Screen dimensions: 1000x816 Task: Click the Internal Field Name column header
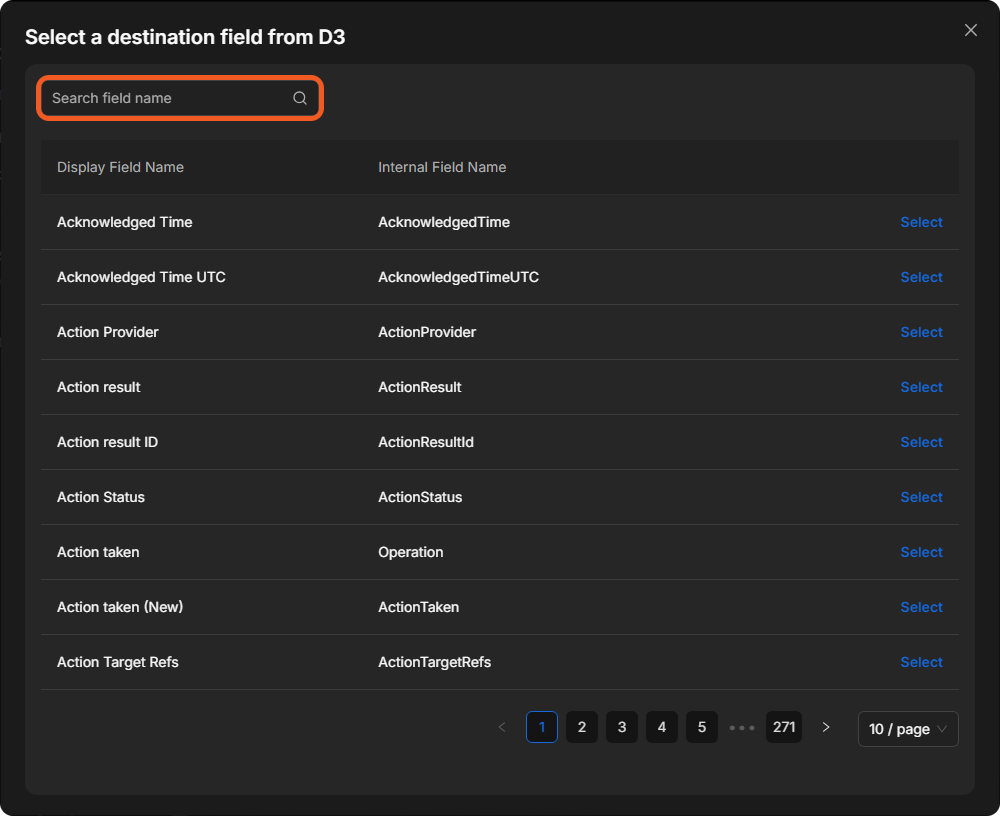point(442,167)
